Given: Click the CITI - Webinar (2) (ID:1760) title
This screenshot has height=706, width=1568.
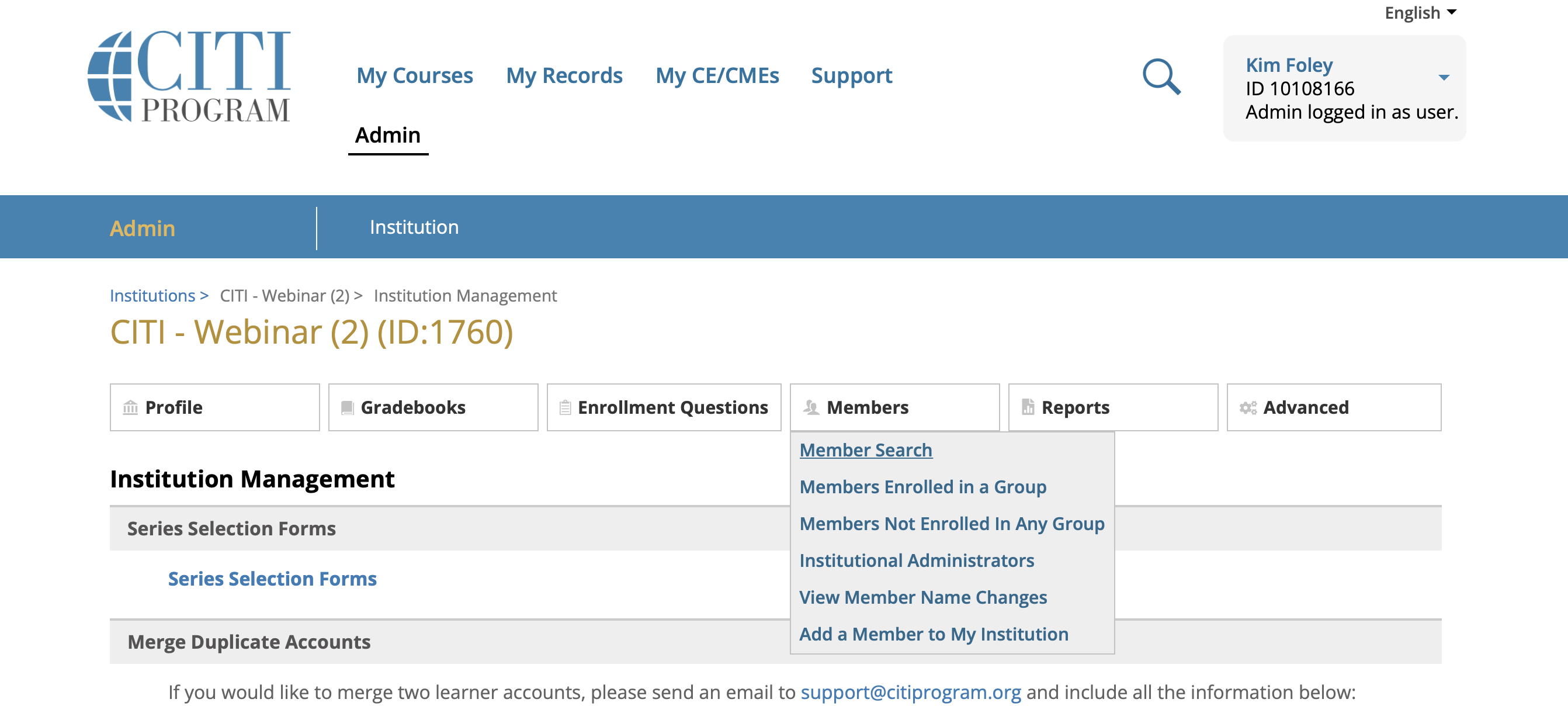Looking at the screenshot, I should tap(311, 332).
